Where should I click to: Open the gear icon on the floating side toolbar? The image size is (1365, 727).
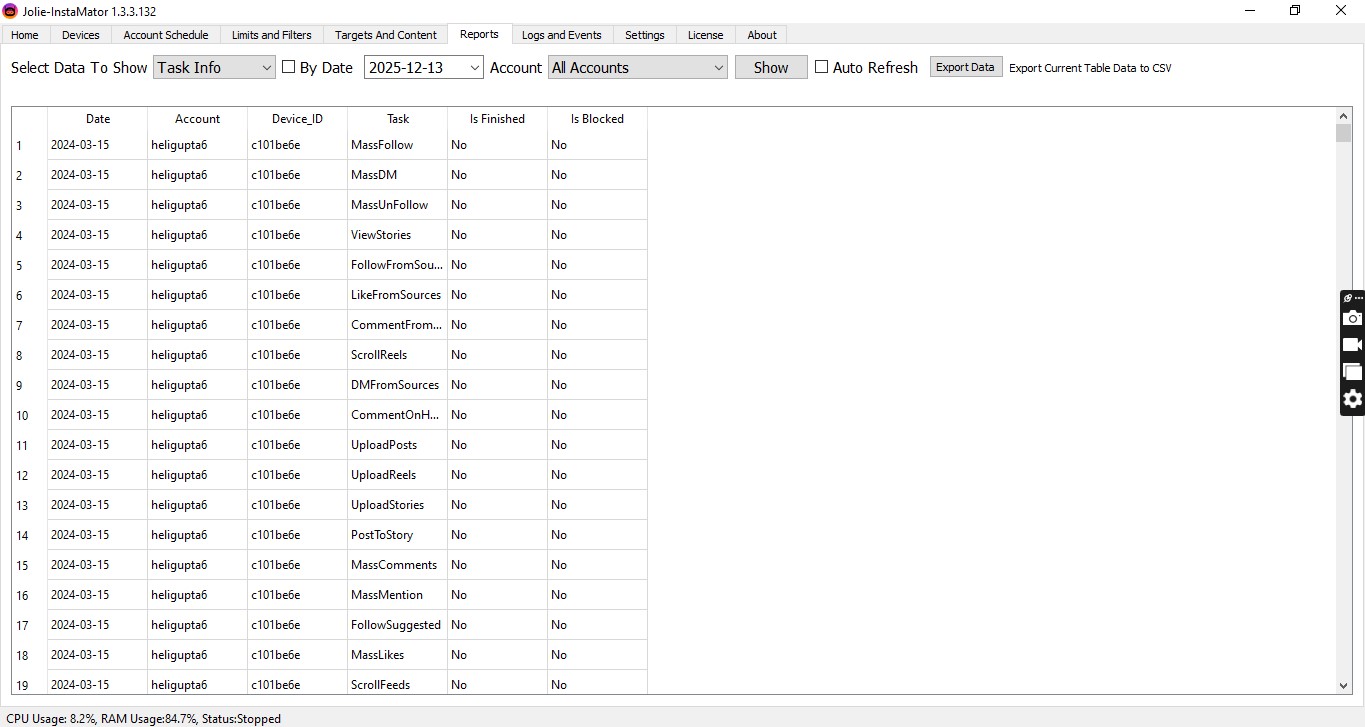click(1352, 399)
